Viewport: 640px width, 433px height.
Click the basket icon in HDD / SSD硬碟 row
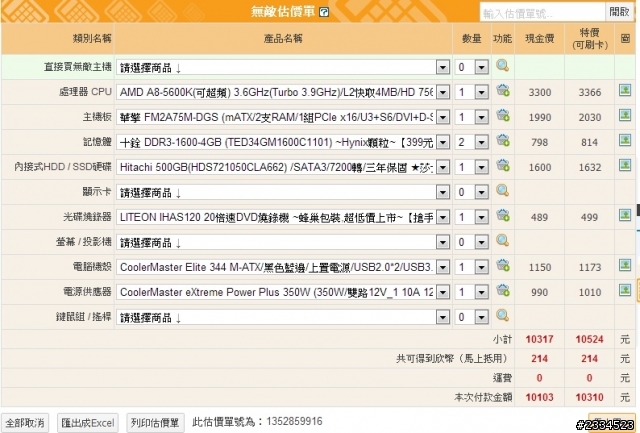pos(503,165)
